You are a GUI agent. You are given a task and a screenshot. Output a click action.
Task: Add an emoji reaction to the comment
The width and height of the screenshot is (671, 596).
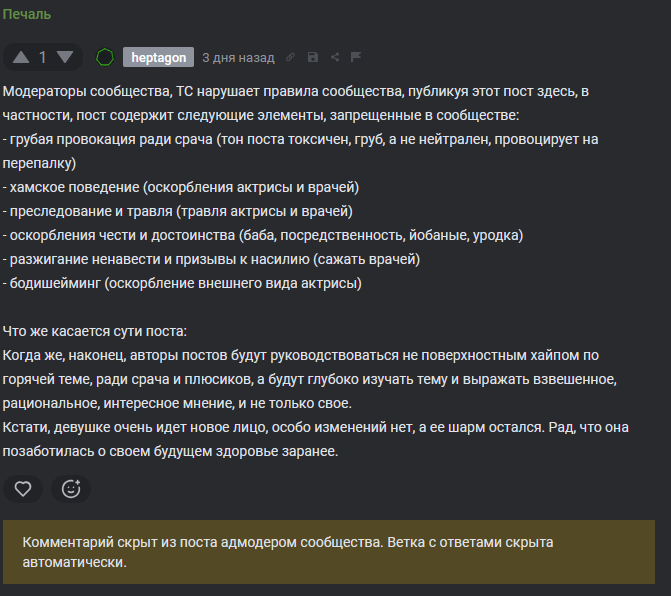71,489
